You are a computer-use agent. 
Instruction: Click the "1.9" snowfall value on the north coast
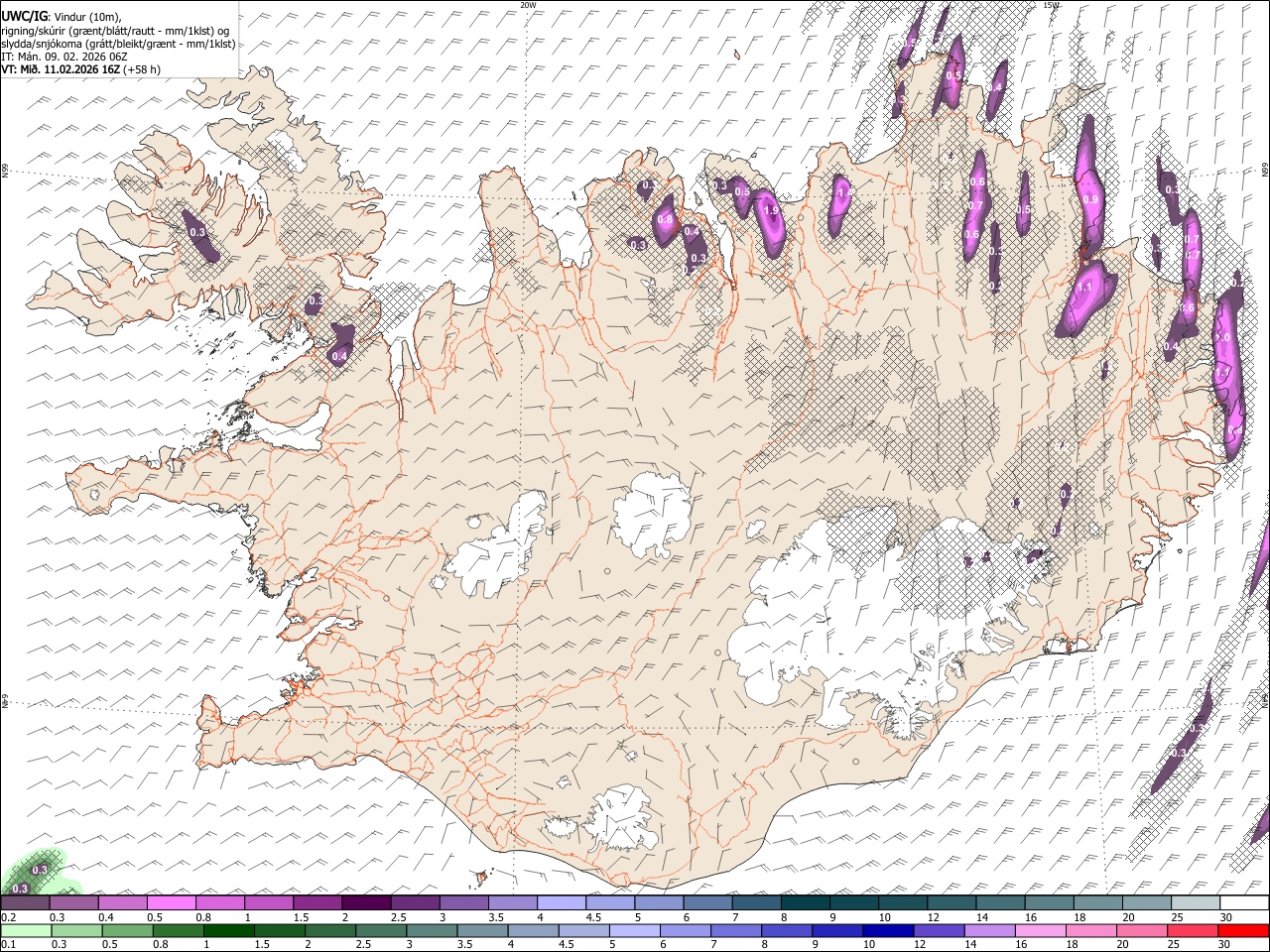click(771, 211)
